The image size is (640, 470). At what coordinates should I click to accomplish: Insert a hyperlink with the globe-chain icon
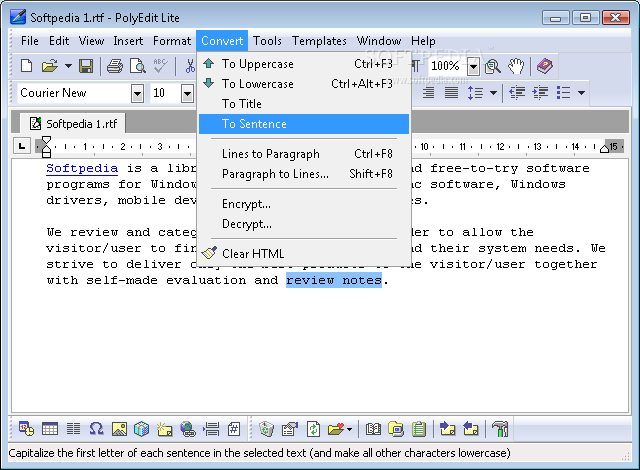click(x=188, y=429)
